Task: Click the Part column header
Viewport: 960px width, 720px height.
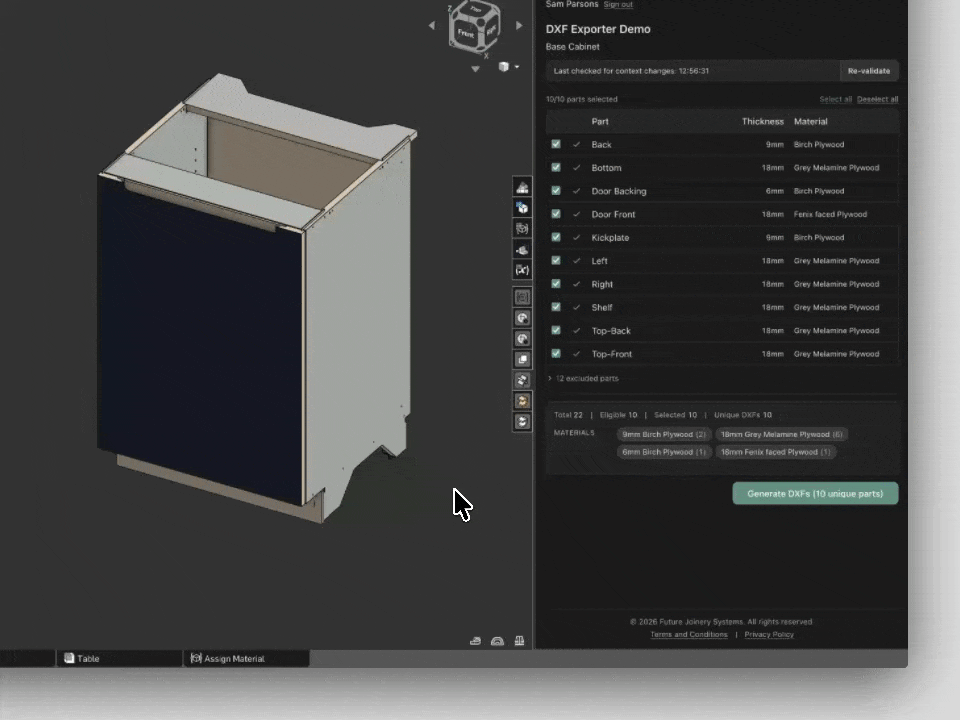Action: [600, 121]
